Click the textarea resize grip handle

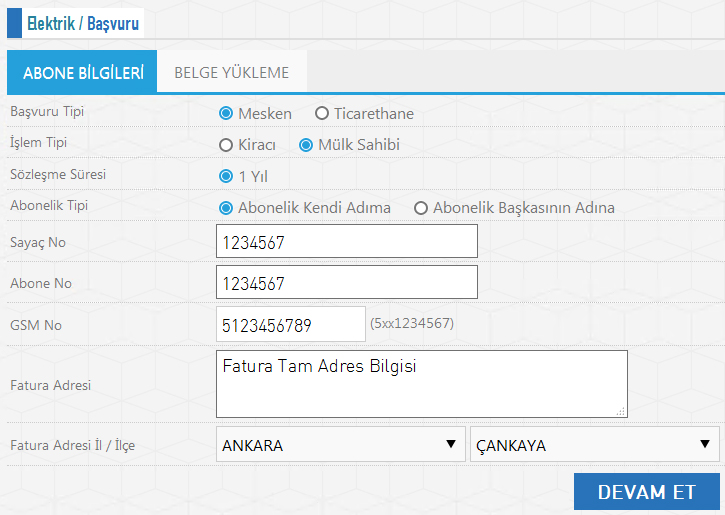click(x=621, y=411)
